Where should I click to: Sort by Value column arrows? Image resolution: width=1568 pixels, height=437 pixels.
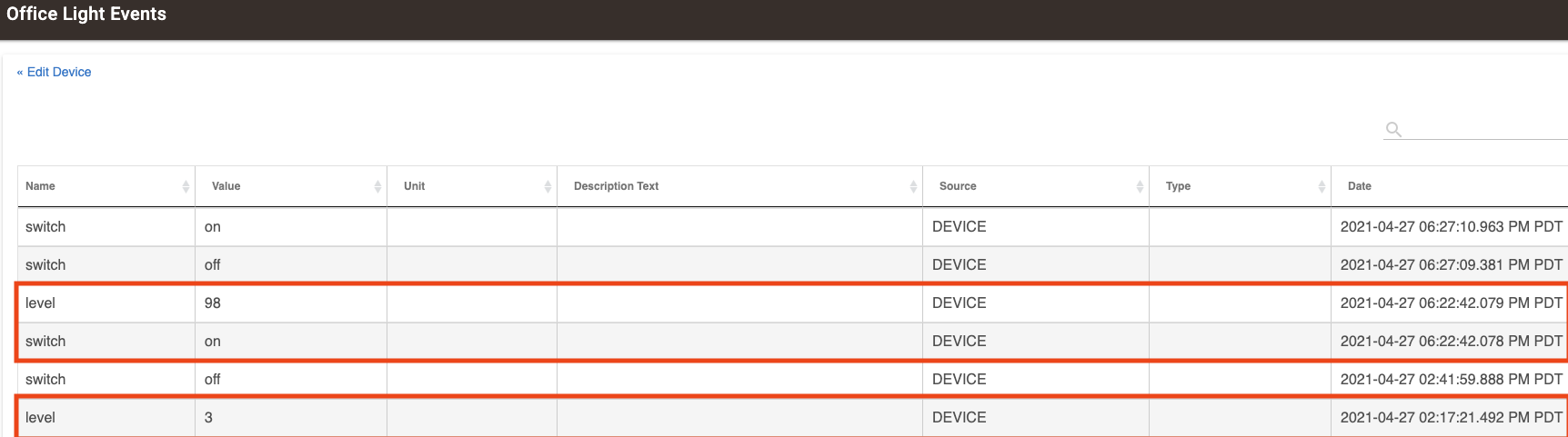pyautogui.click(x=377, y=186)
